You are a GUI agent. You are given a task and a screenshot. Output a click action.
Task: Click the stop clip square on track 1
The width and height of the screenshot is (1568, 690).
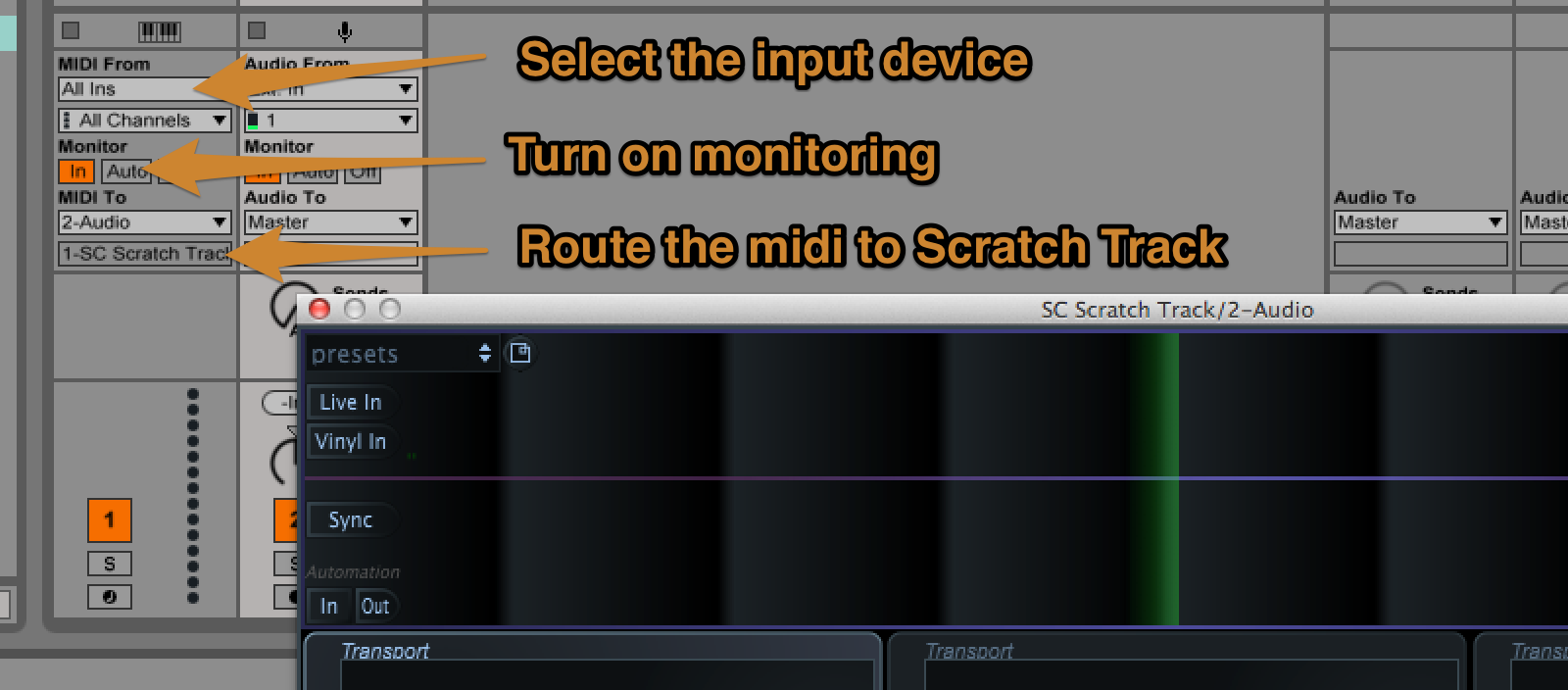71,31
